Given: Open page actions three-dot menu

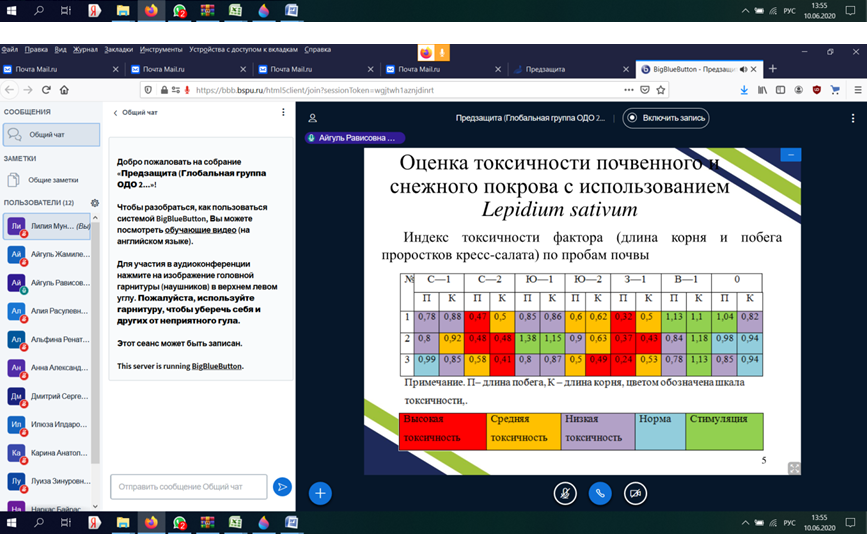Looking at the screenshot, I should 629,90.
